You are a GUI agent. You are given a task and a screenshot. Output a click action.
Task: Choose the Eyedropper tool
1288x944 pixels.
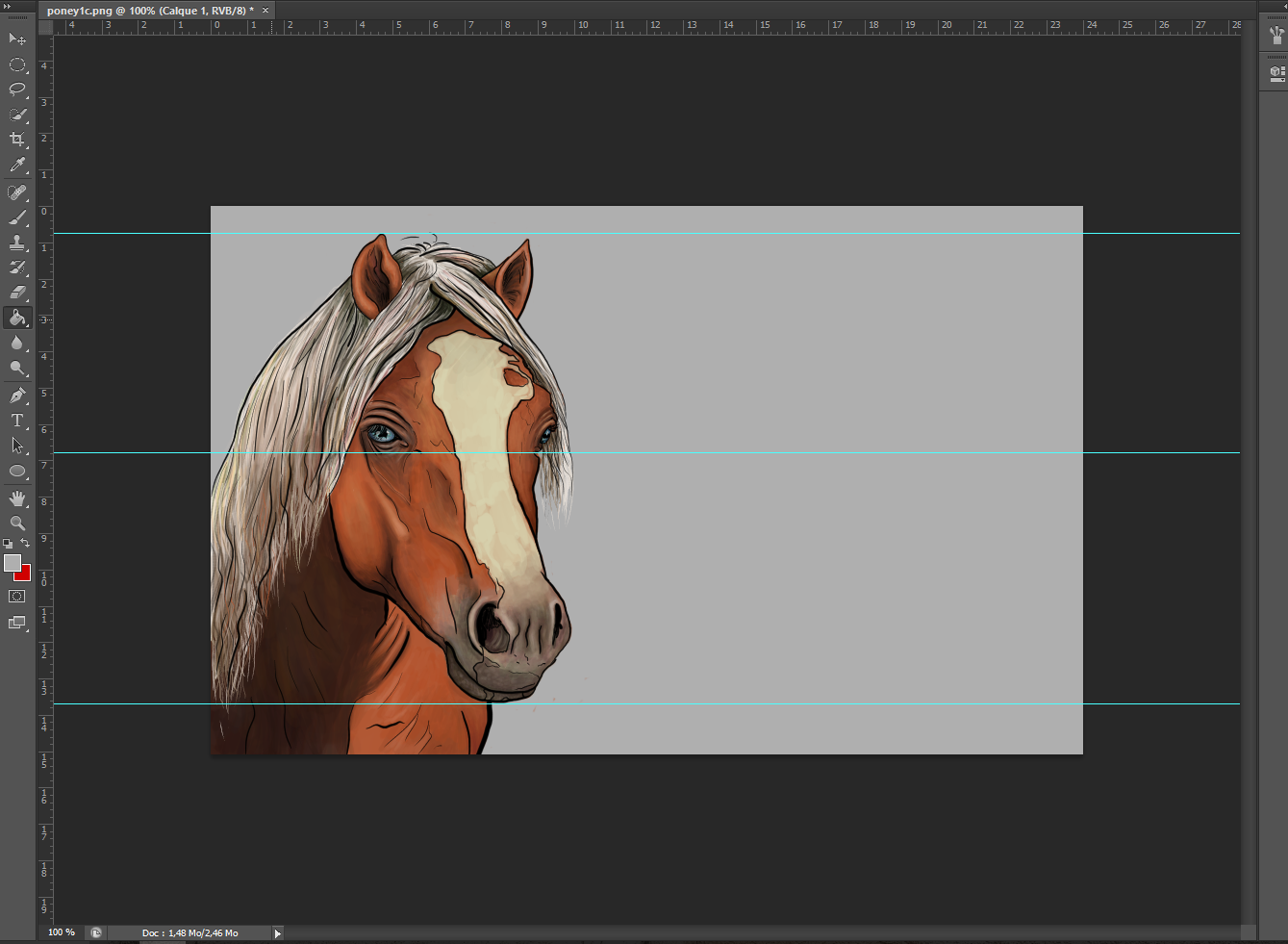point(17,166)
